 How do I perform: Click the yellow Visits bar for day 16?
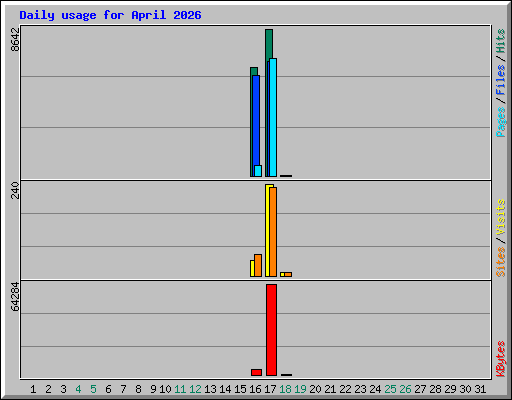point(252,268)
